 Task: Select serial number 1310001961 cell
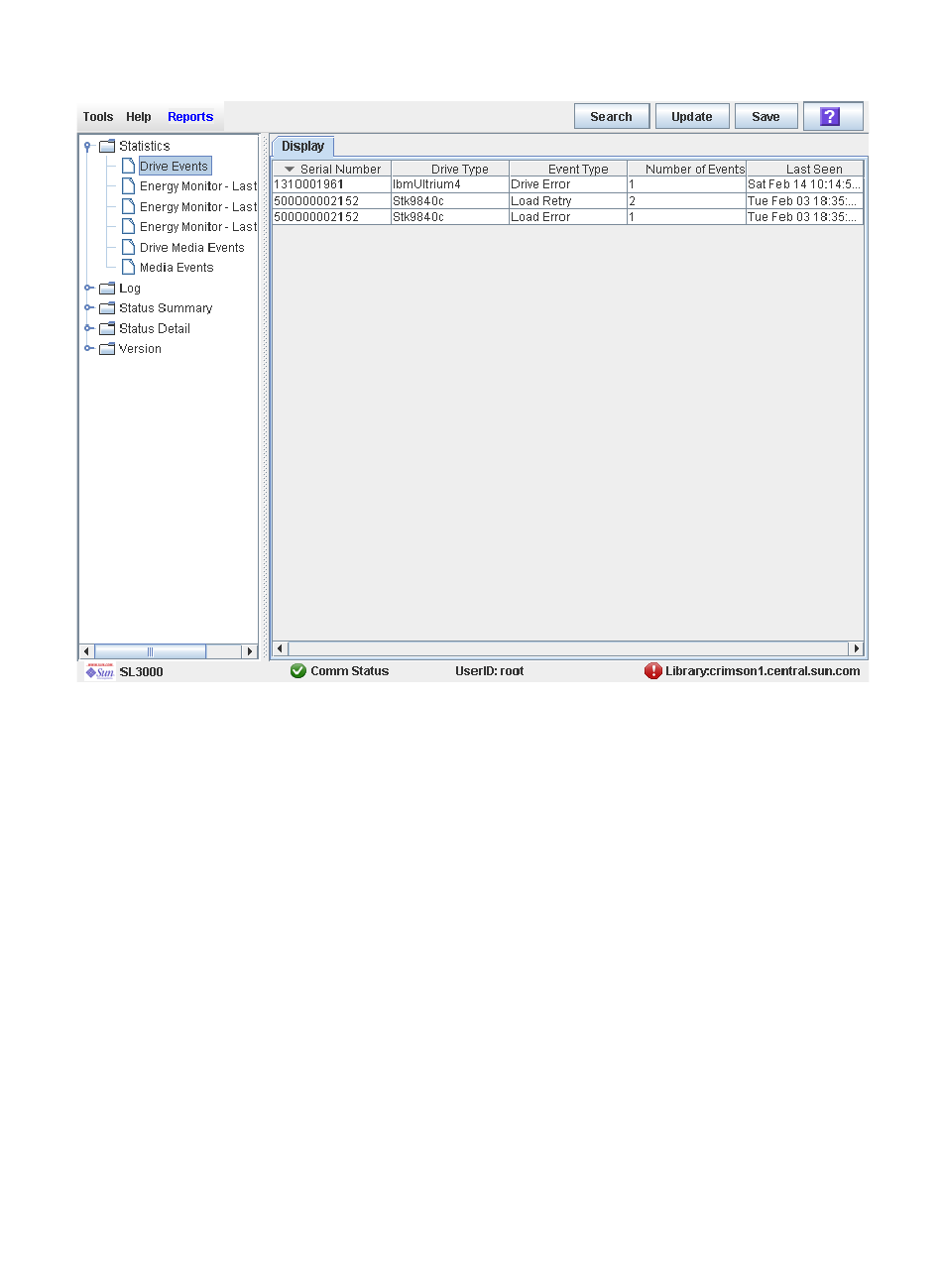coord(332,184)
